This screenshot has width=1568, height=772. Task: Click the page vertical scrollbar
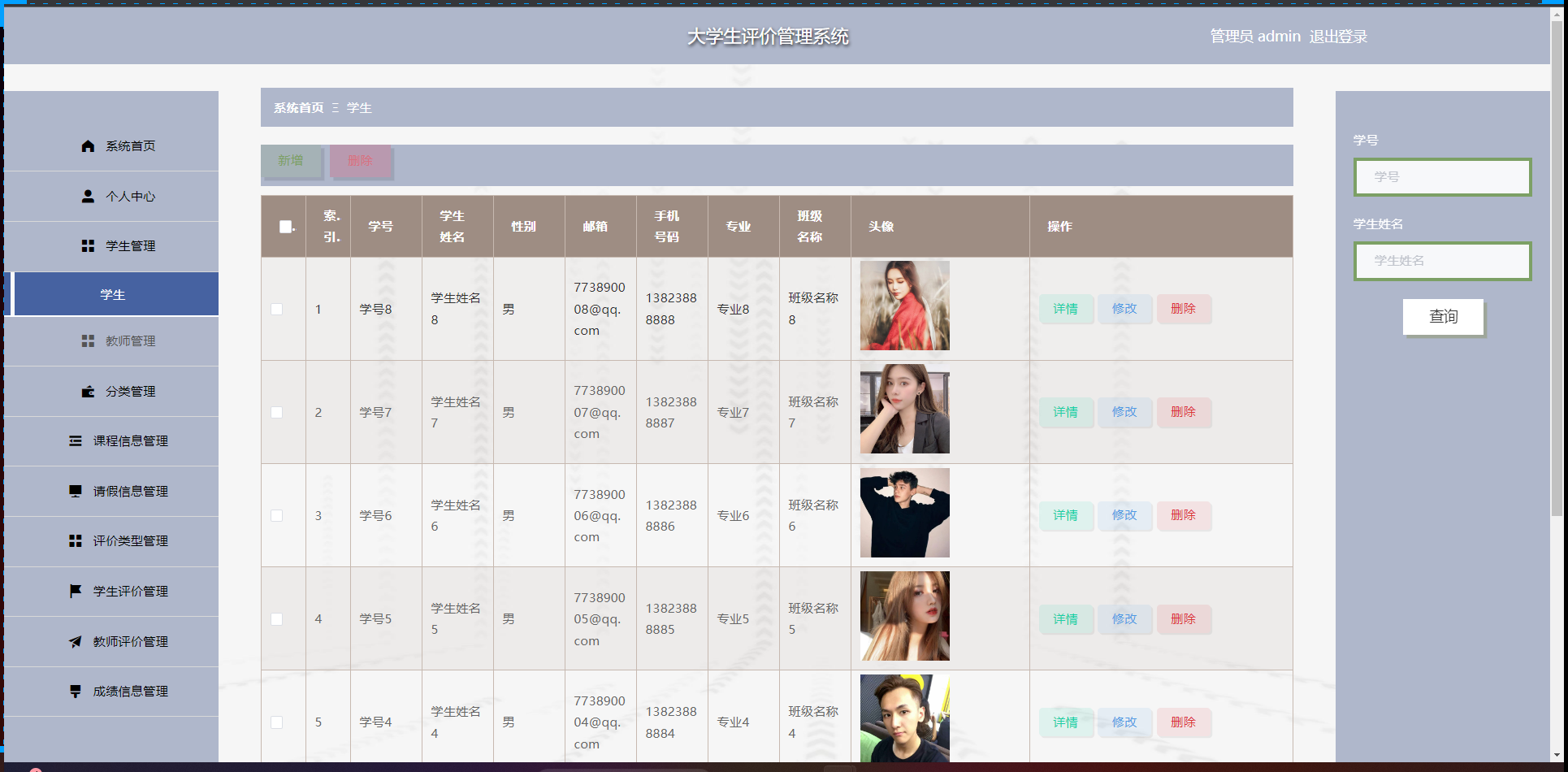pos(1557,268)
